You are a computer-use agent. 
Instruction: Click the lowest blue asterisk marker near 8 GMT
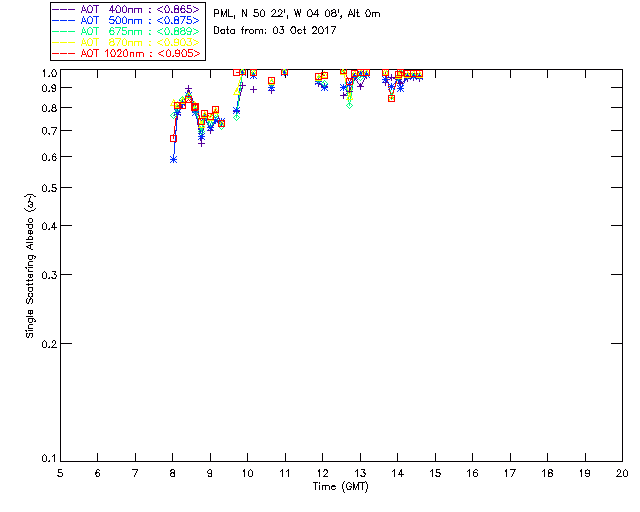173,159
